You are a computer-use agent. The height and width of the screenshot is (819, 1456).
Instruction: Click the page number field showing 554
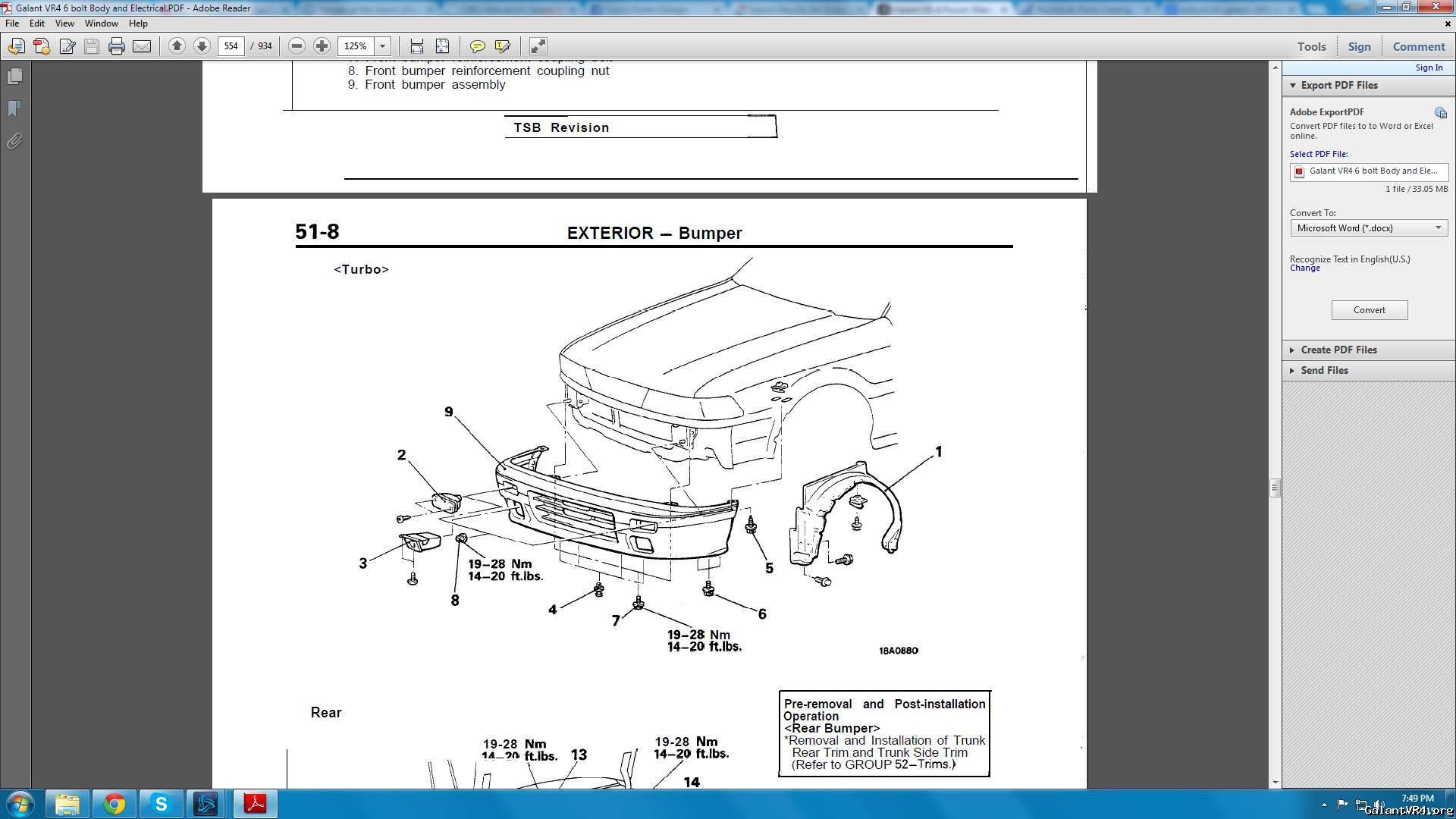point(231,46)
